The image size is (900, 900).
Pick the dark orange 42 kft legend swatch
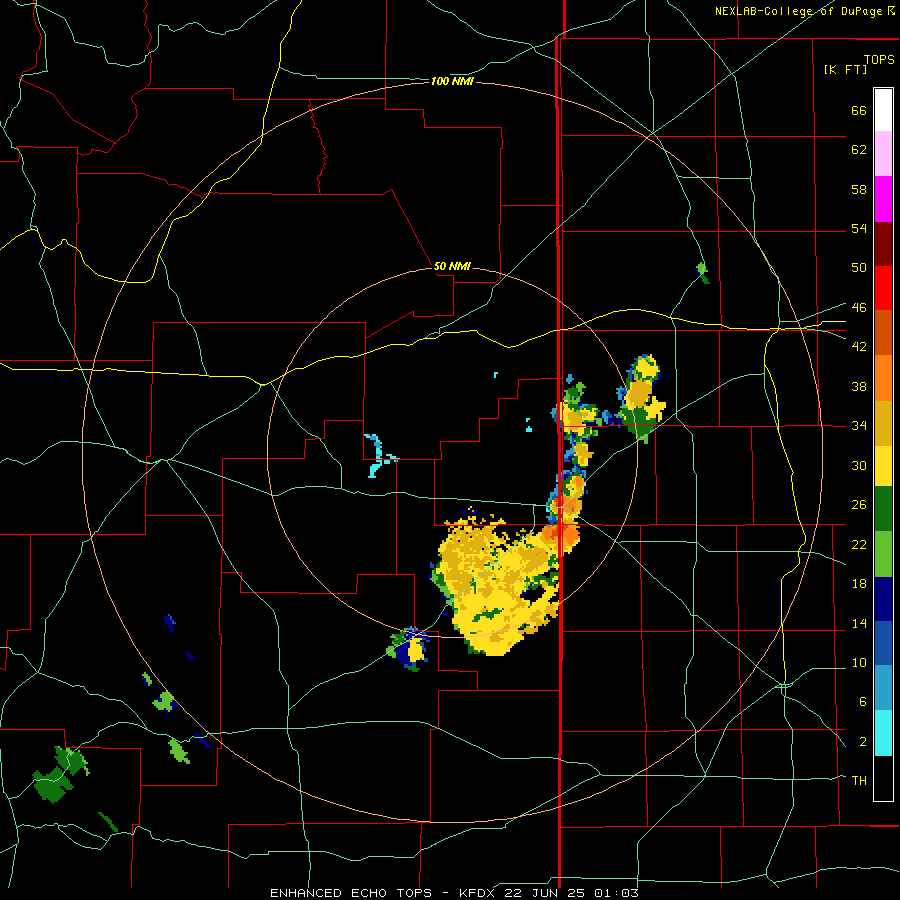[x=883, y=333]
